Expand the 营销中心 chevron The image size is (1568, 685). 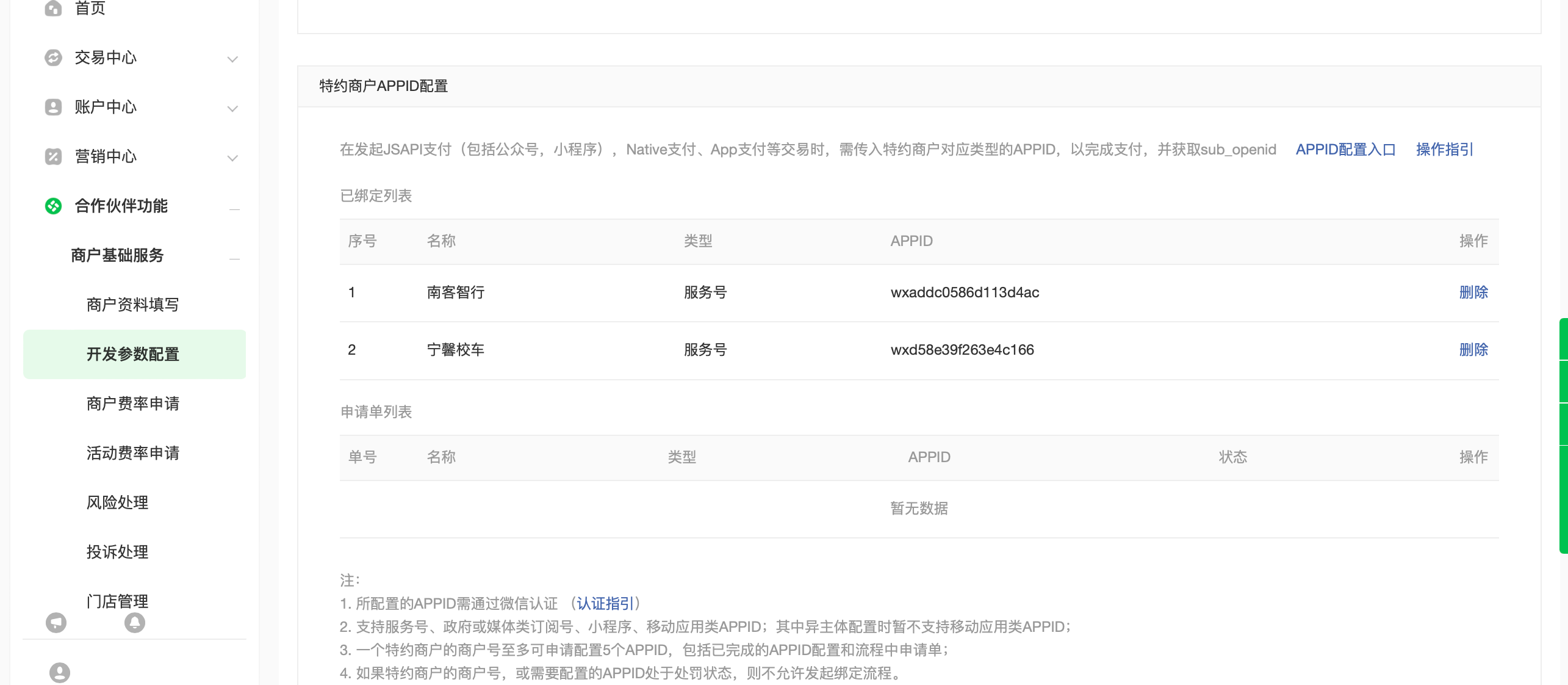pos(232,158)
